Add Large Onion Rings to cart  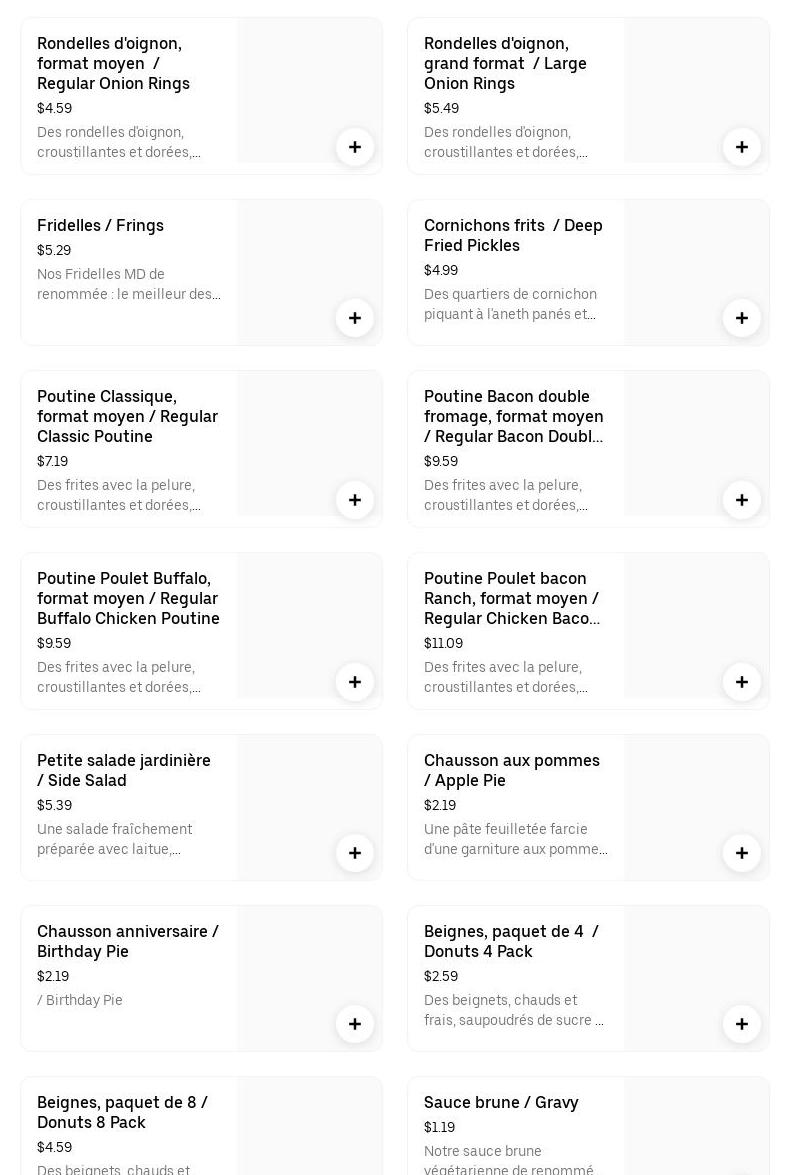click(742, 147)
